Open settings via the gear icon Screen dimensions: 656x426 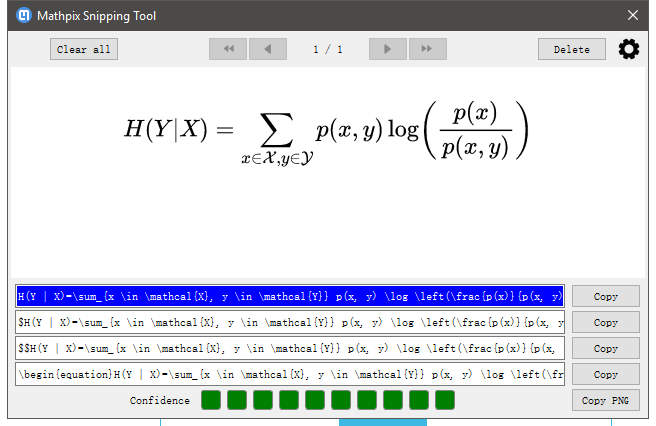(629, 49)
